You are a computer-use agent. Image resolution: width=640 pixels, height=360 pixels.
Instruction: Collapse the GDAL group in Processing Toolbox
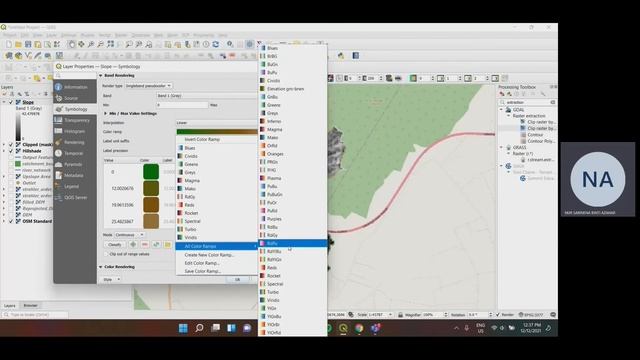point(502,110)
